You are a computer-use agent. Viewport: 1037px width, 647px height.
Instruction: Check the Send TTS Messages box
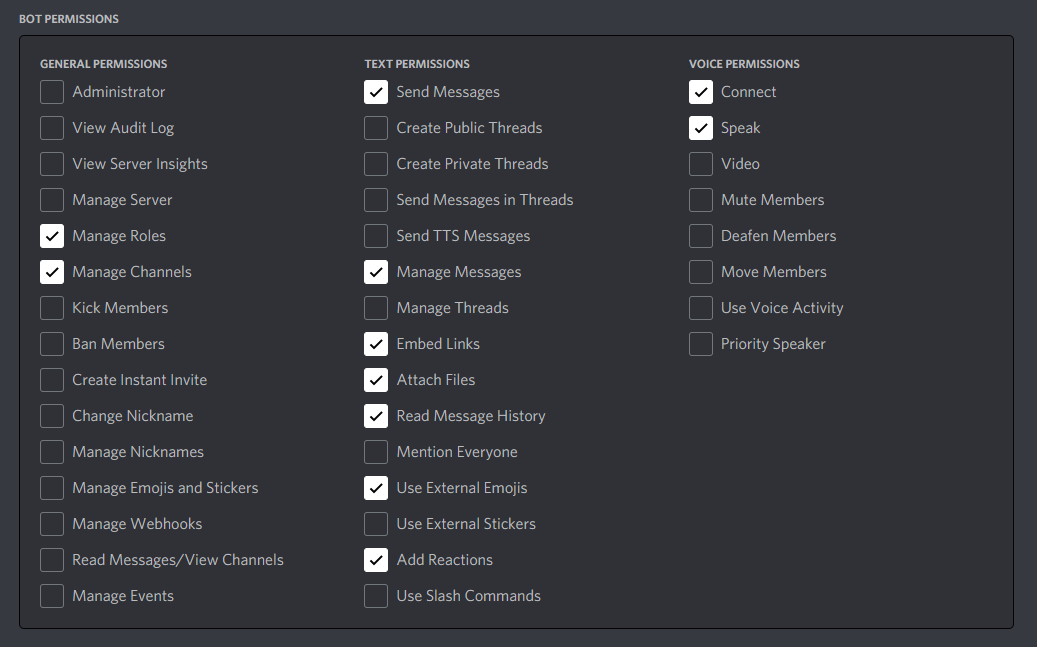(375, 236)
